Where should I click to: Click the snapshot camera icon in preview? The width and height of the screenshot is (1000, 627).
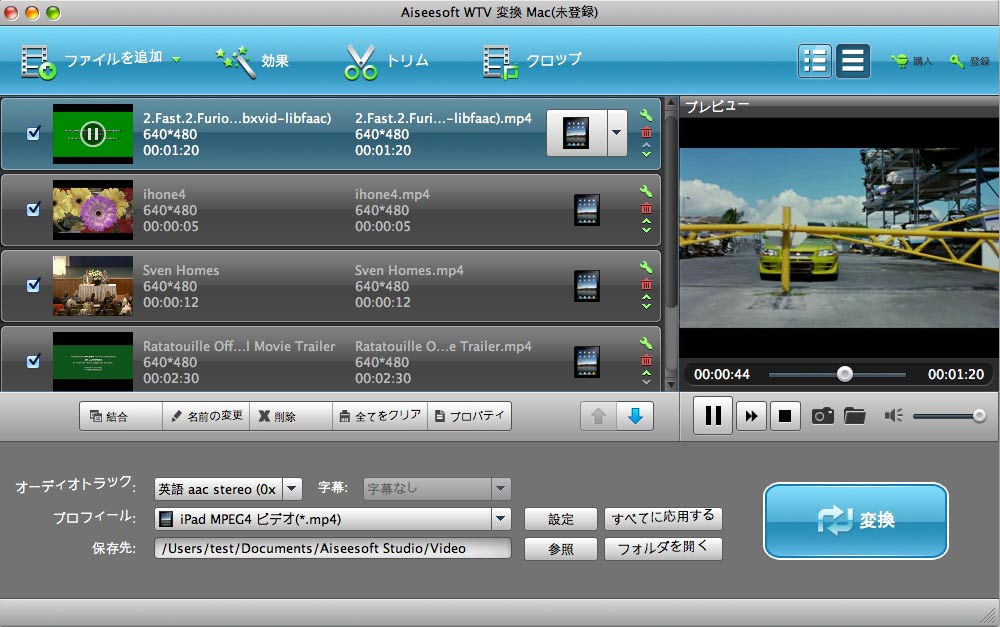[x=822, y=416]
